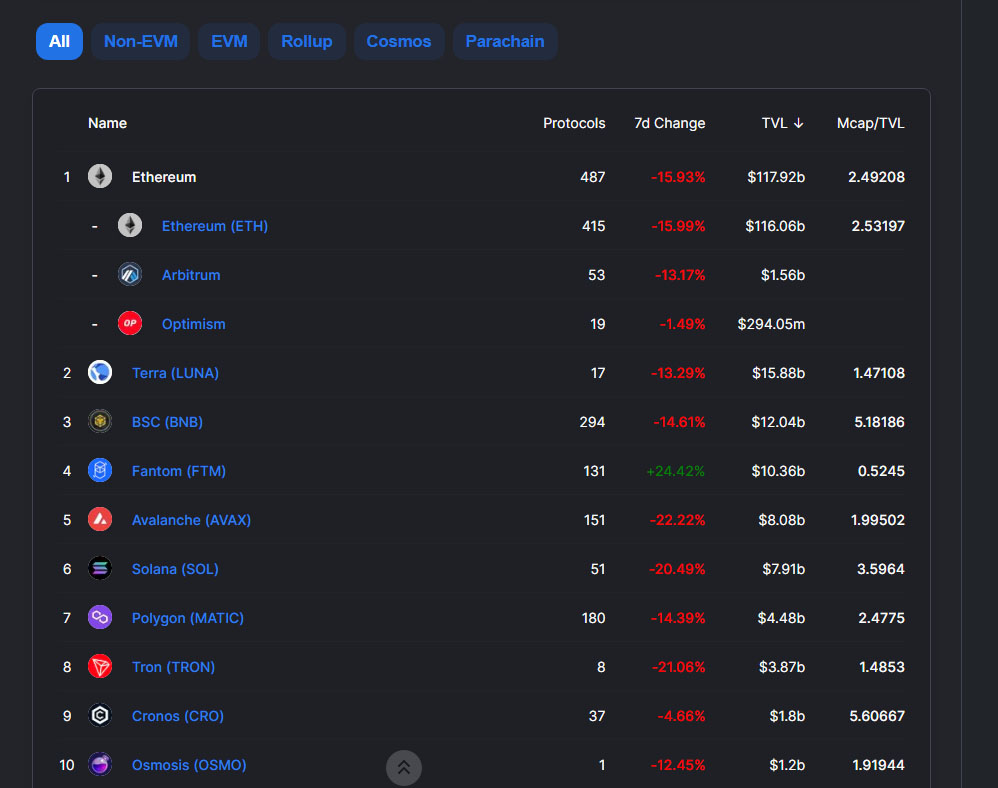This screenshot has height=788, width=998.
Task: Visit the Polygon (MATIC) chain link
Action: [188, 618]
